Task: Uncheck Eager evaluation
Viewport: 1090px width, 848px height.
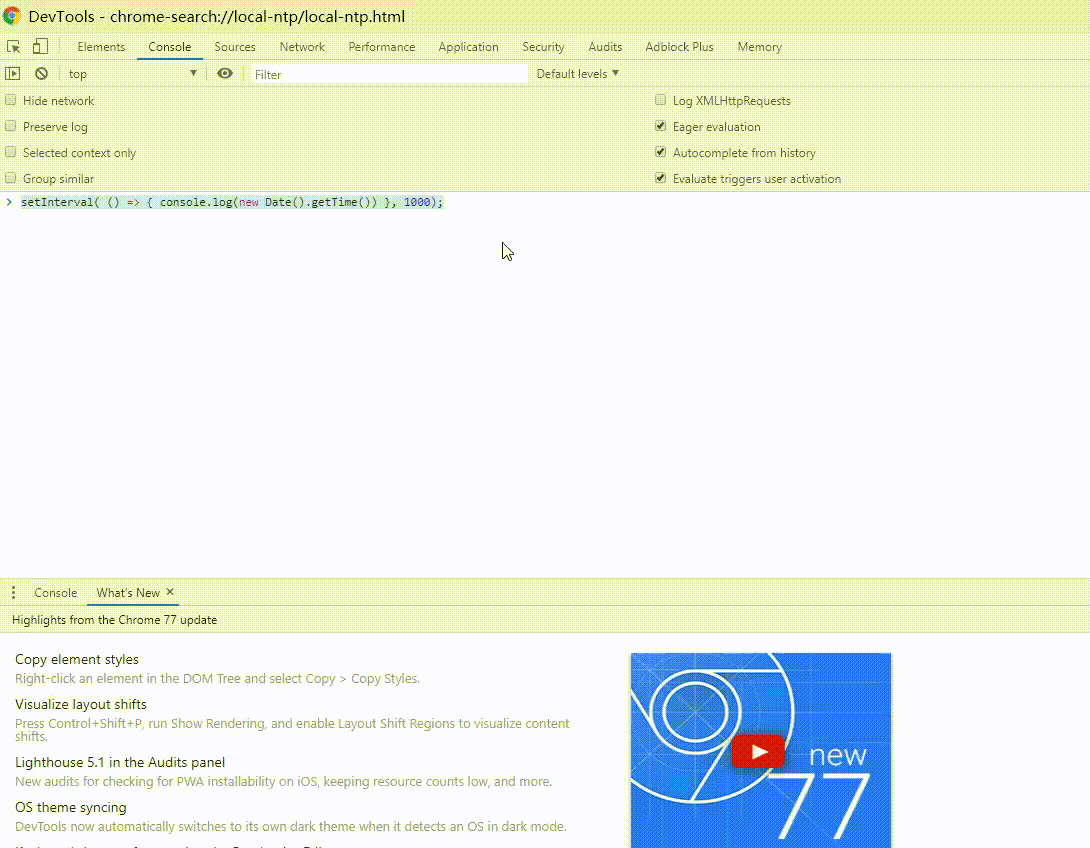Action: pos(660,127)
